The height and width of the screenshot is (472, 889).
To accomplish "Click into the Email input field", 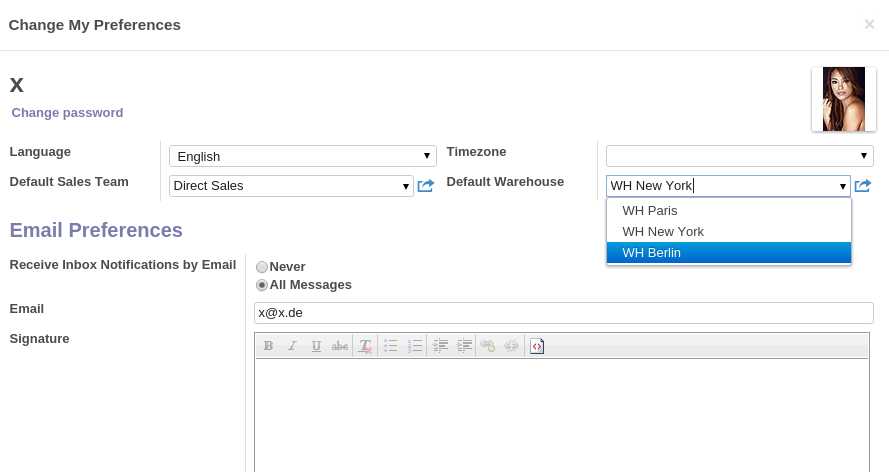I will tap(563, 313).
